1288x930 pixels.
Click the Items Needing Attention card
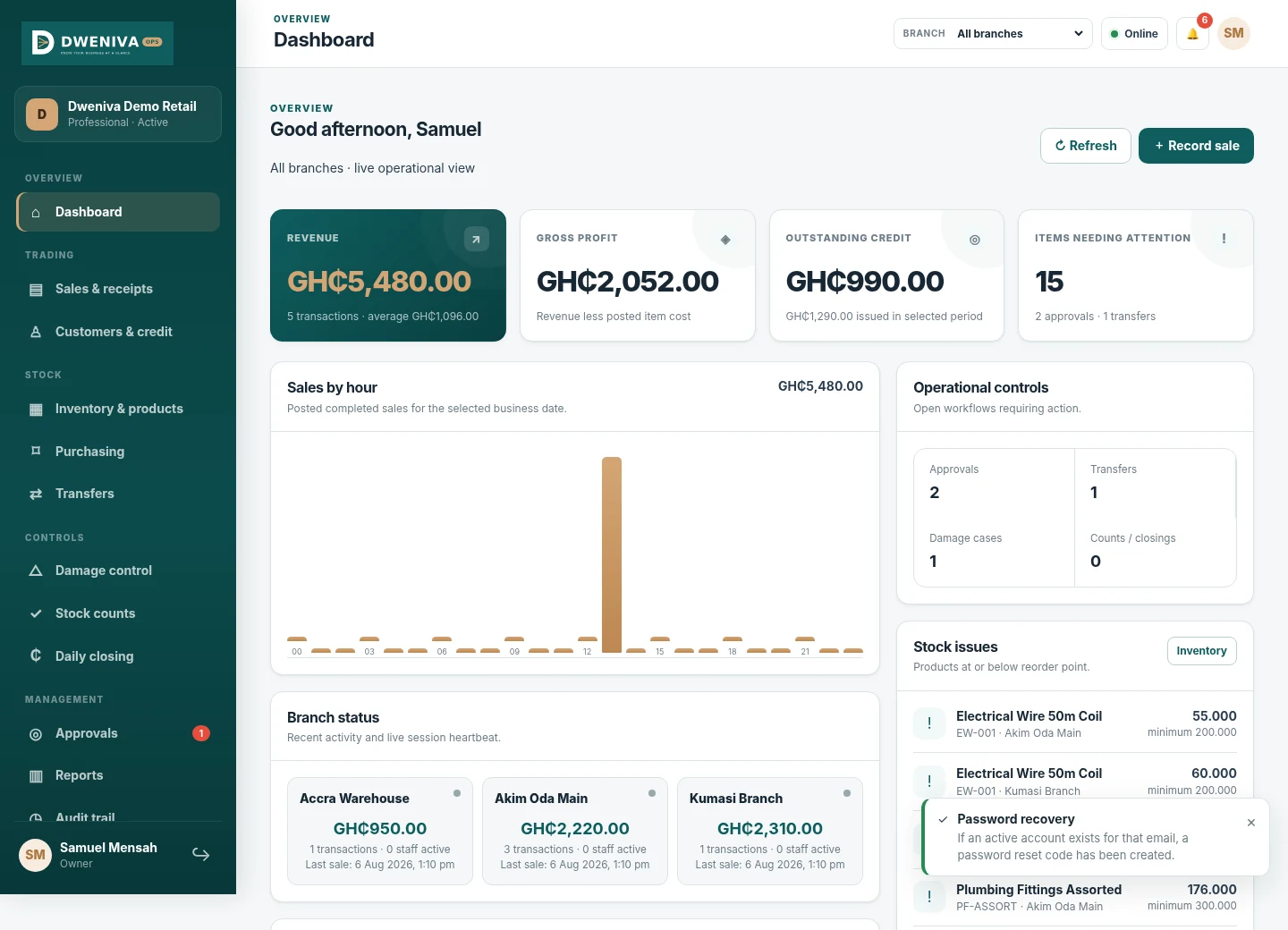[1136, 275]
